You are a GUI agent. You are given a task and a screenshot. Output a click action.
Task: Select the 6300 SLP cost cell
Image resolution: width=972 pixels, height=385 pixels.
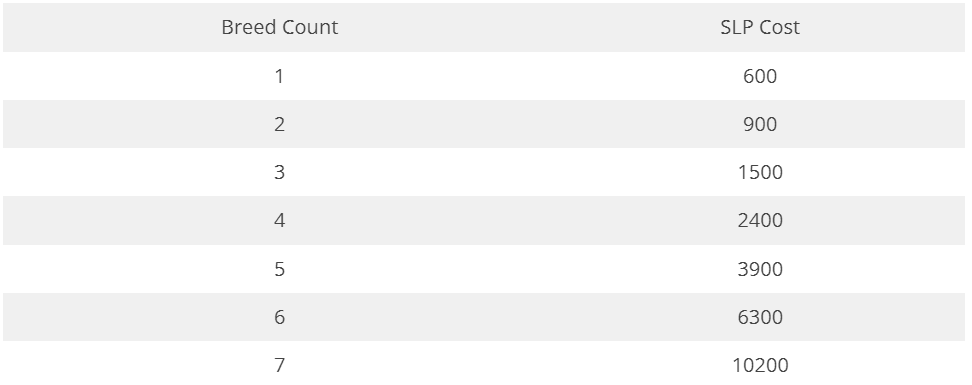(760, 317)
